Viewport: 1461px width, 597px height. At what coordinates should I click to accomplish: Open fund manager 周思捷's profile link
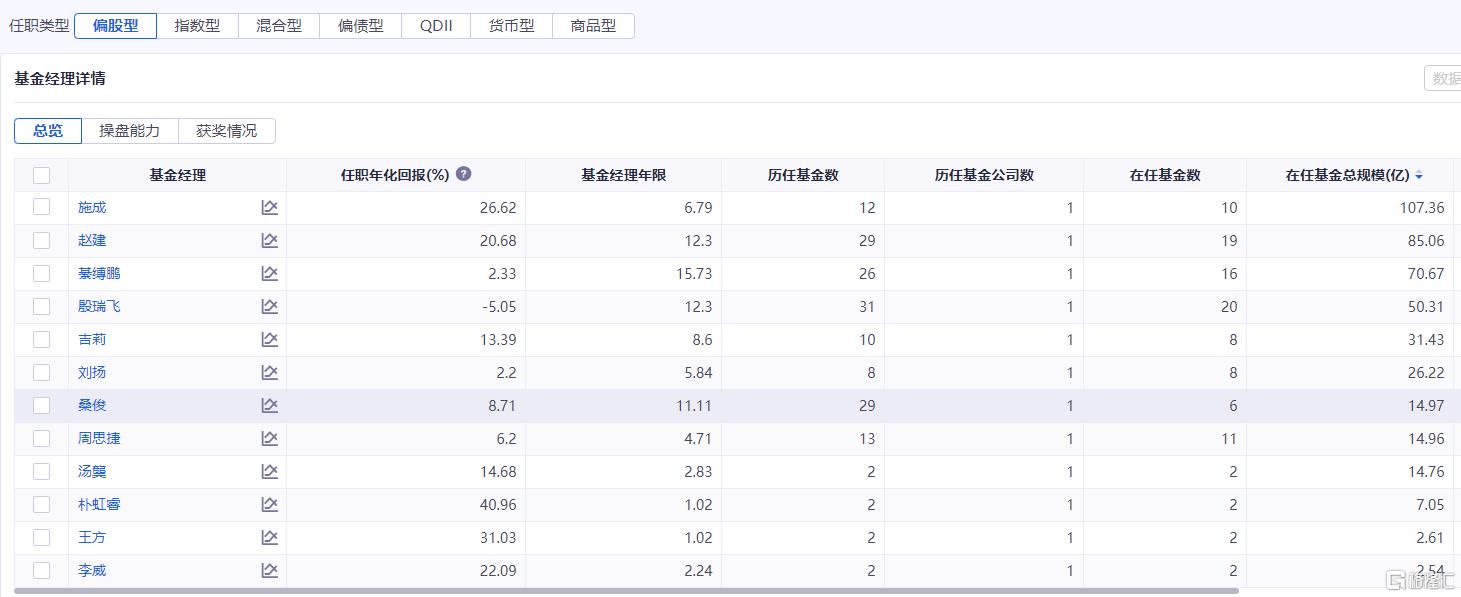pos(99,438)
